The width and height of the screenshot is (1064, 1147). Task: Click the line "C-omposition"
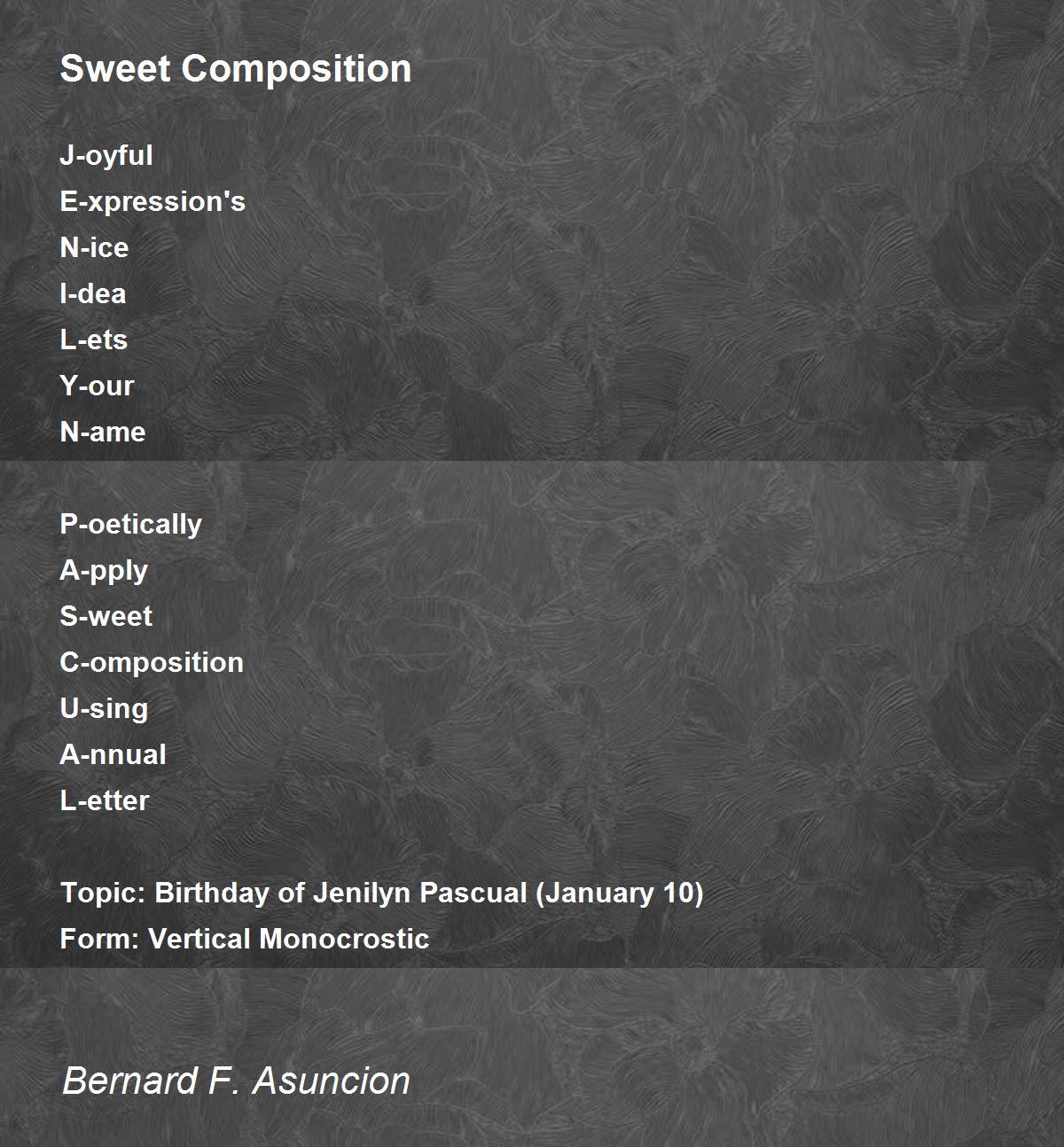pos(152,663)
